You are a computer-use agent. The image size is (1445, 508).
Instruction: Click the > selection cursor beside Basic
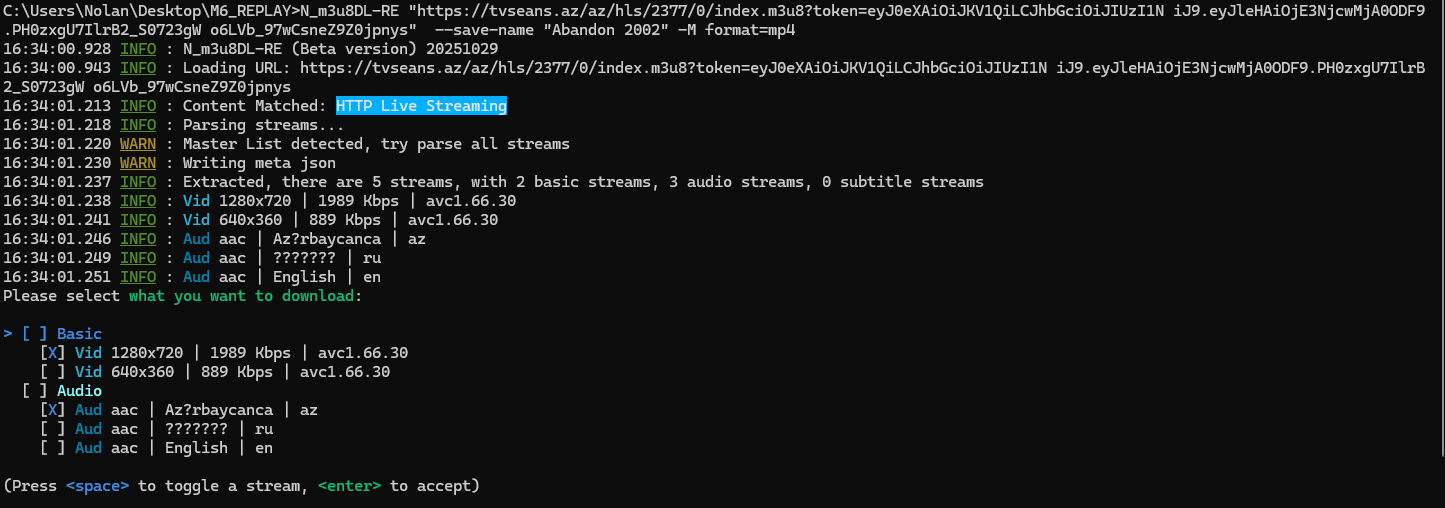tap(8, 334)
